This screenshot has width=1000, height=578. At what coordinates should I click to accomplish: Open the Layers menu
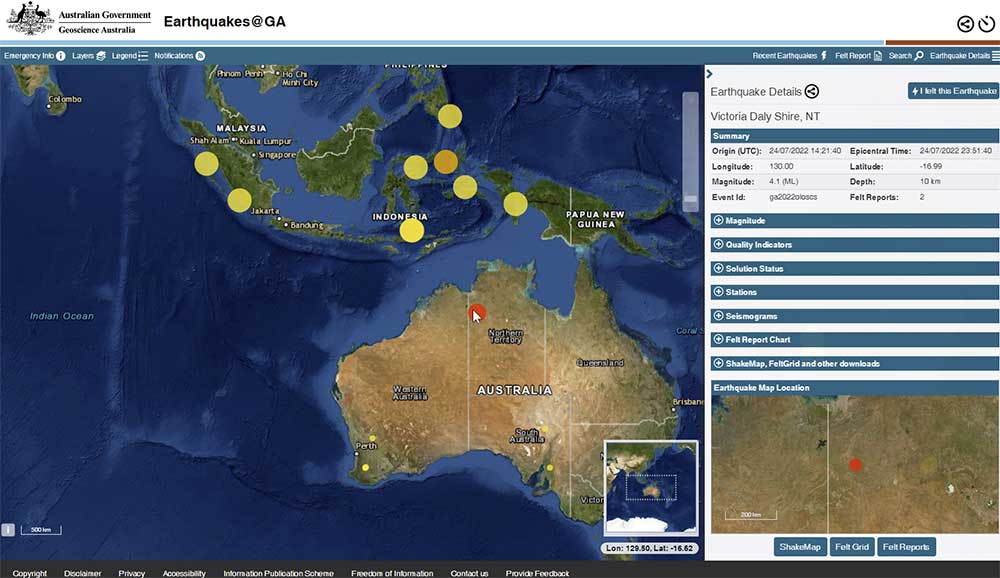click(89, 56)
